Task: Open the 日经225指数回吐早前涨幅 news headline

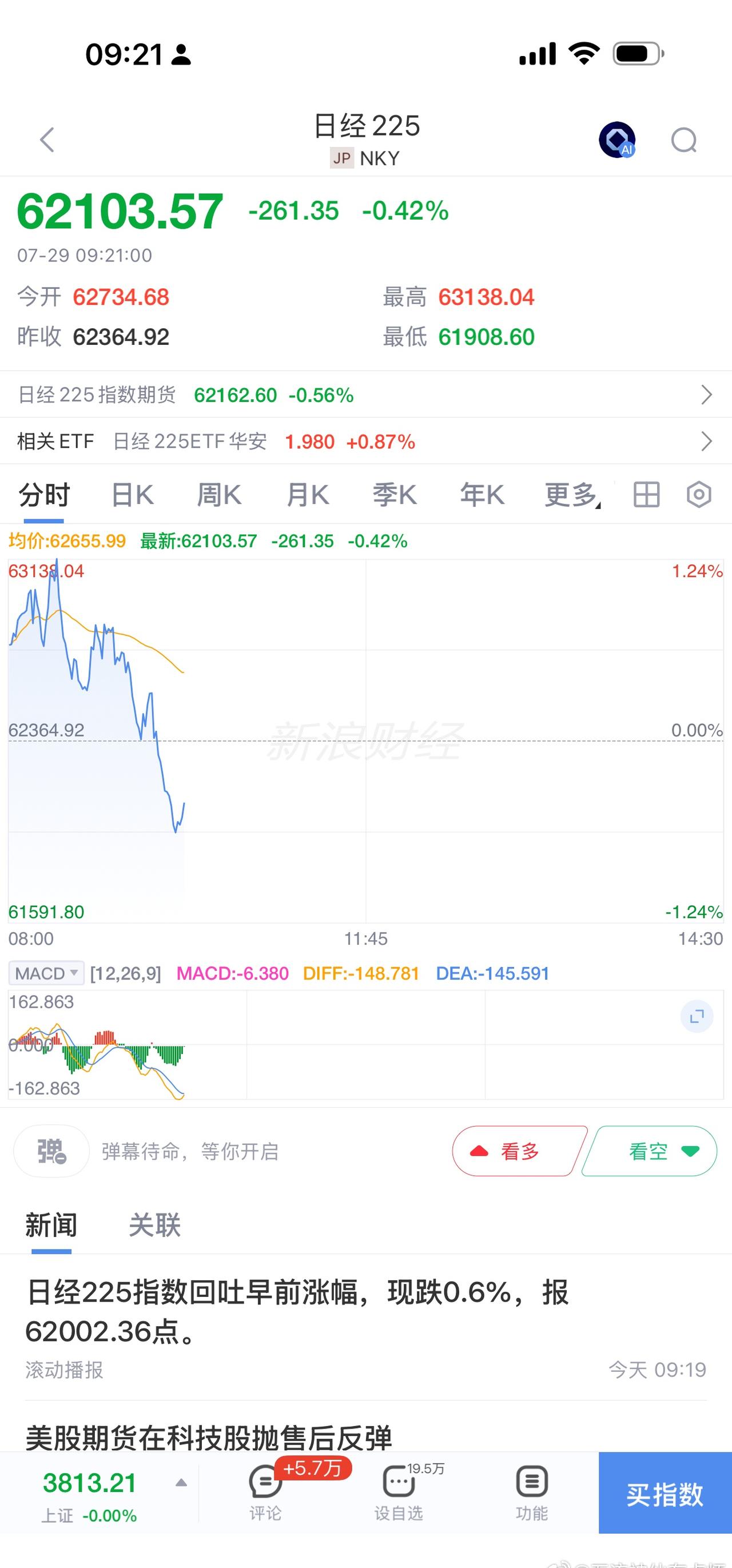Action: tap(297, 1311)
